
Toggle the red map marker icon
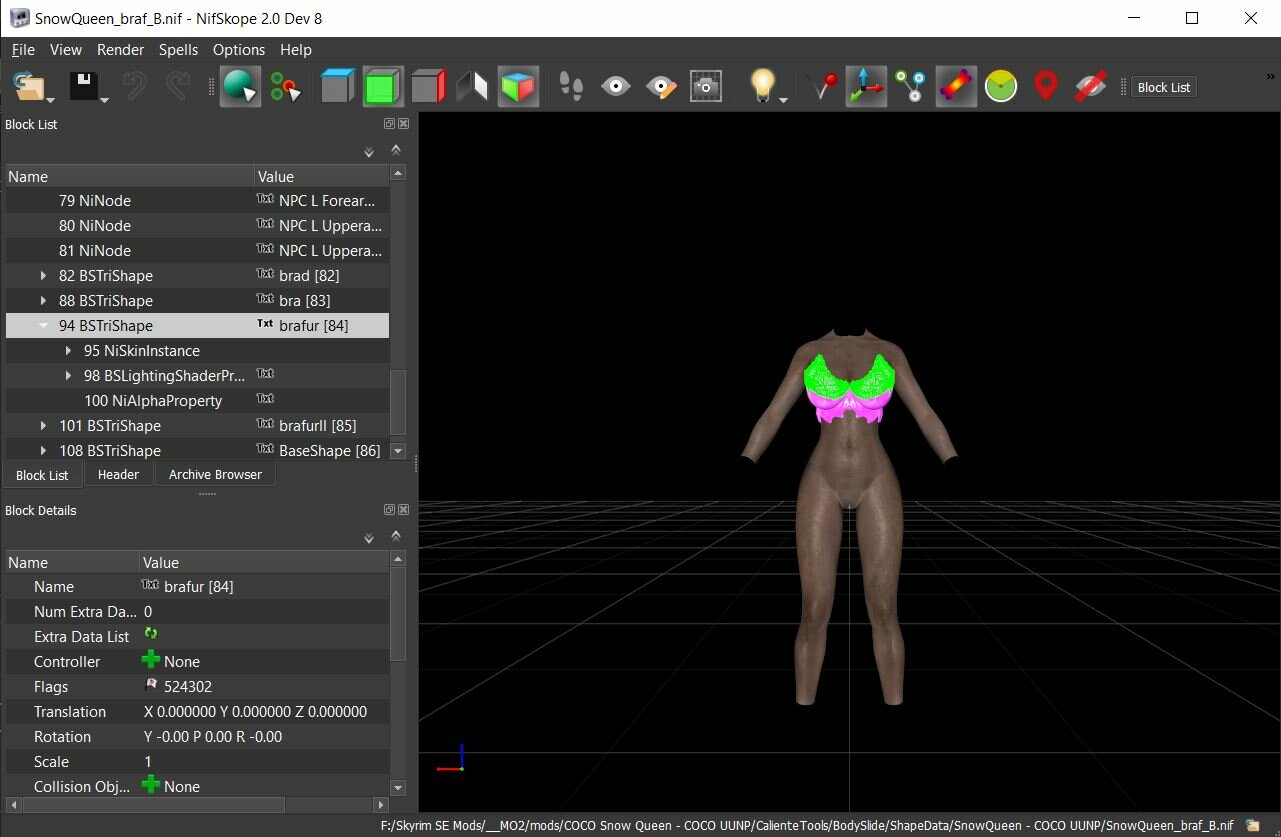click(x=1045, y=86)
